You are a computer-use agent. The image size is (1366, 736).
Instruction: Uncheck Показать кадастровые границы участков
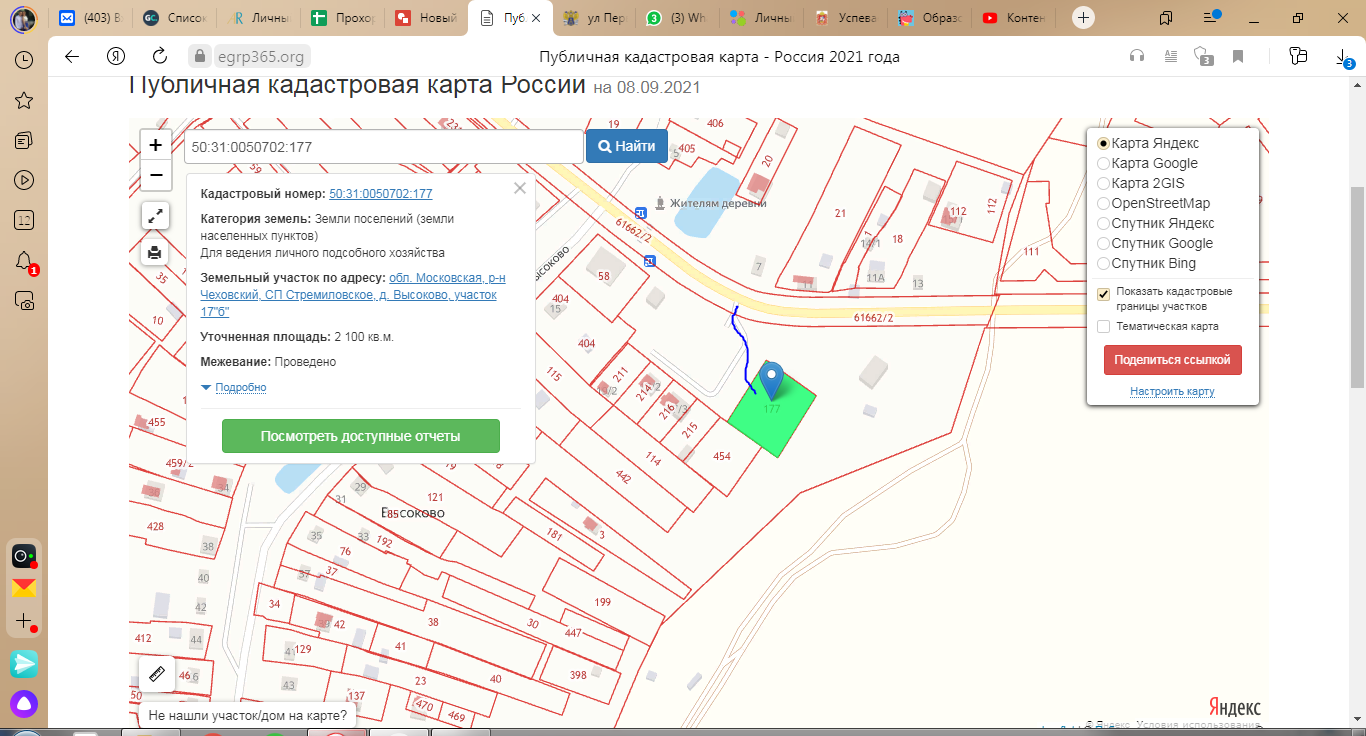tap(1104, 294)
